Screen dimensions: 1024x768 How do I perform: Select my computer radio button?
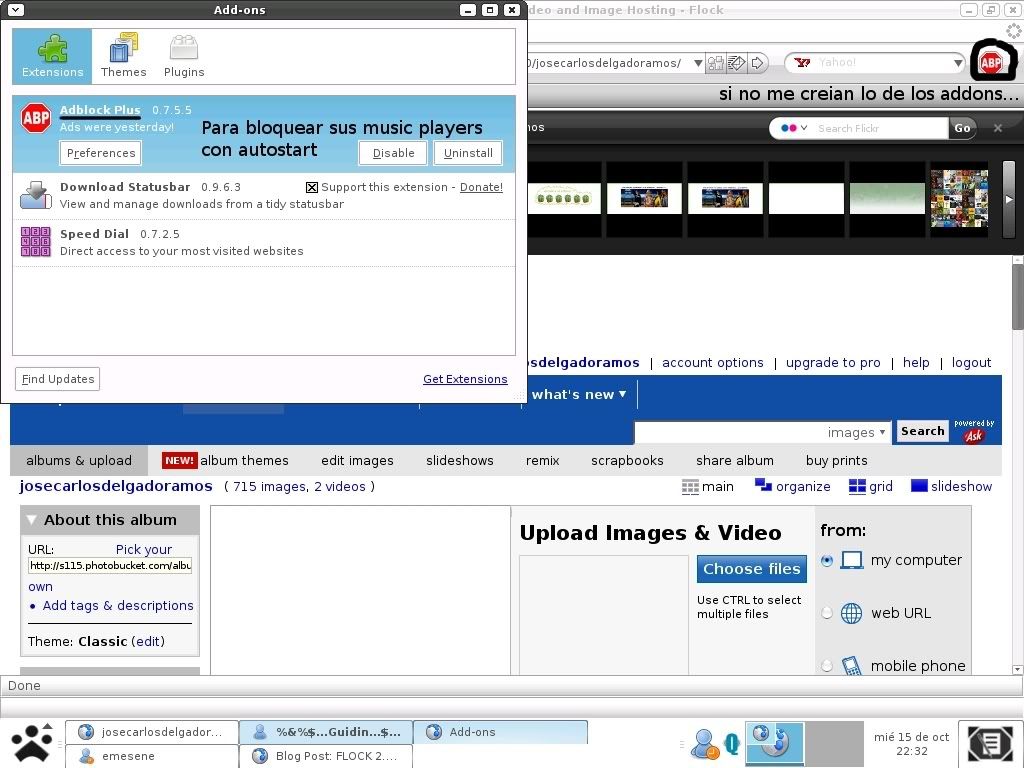pyautogui.click(x=827, y=560)
